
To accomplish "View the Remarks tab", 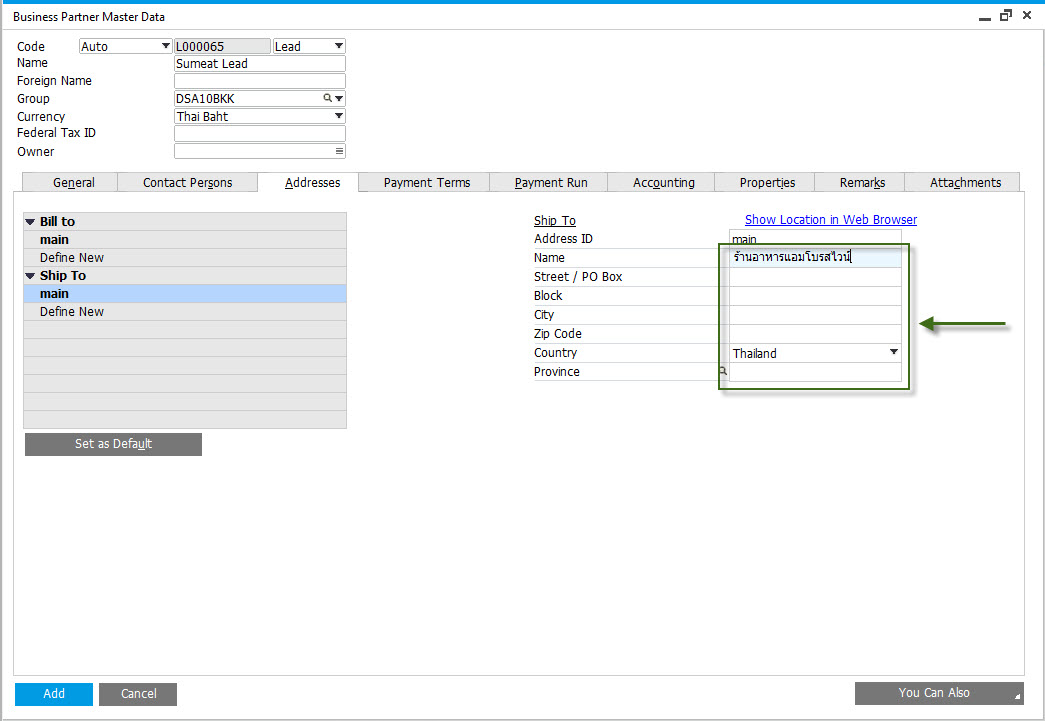I will coord(860,182).
